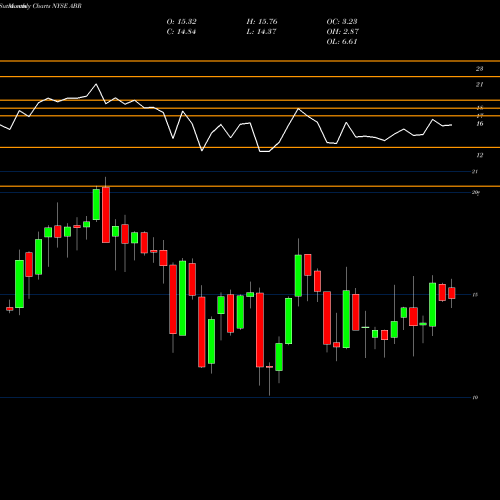This screenshot has height=500, width=500.
Task: Click the '16' label beside the white line
Action: [479, 124]
